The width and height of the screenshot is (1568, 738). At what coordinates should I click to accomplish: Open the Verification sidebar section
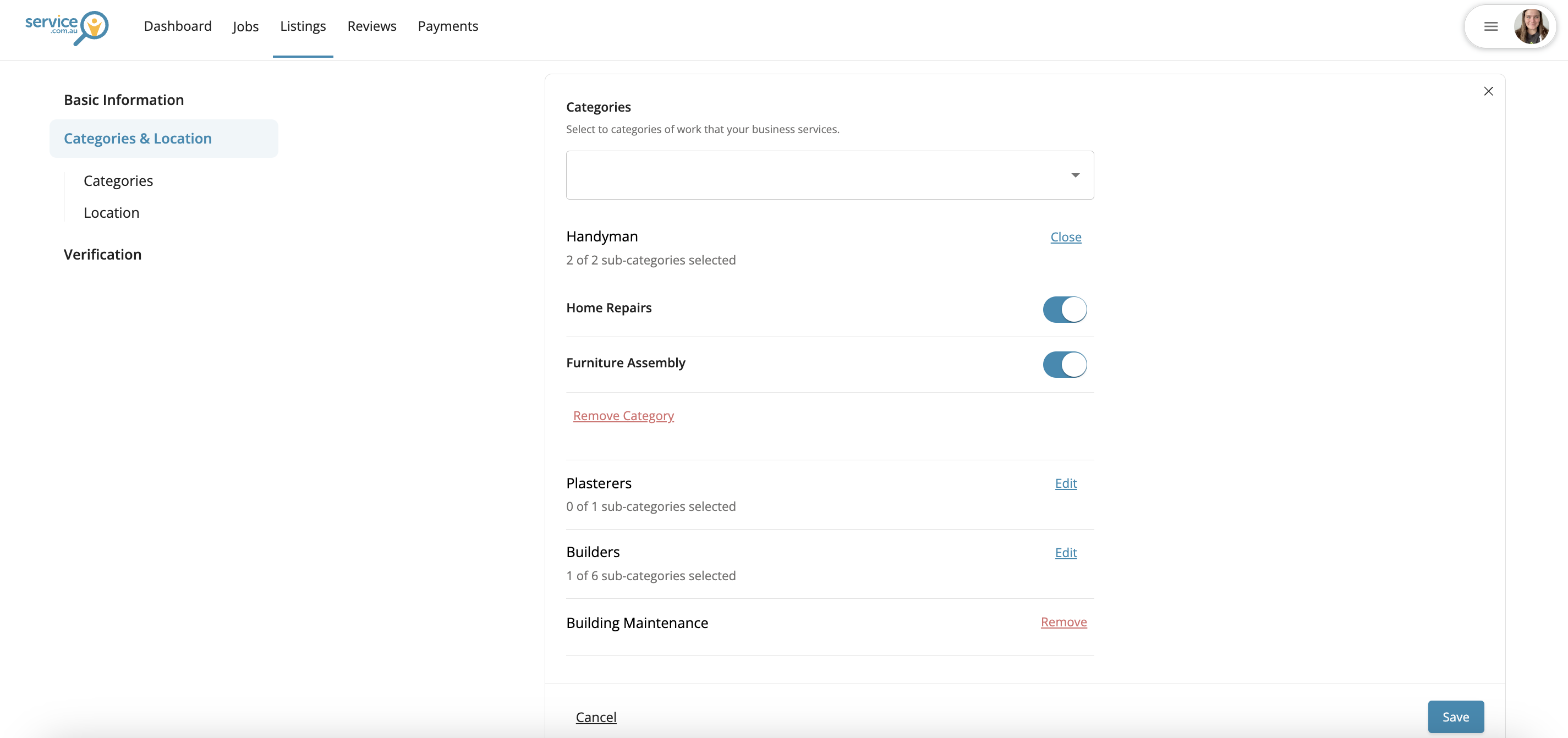(102, 254)
